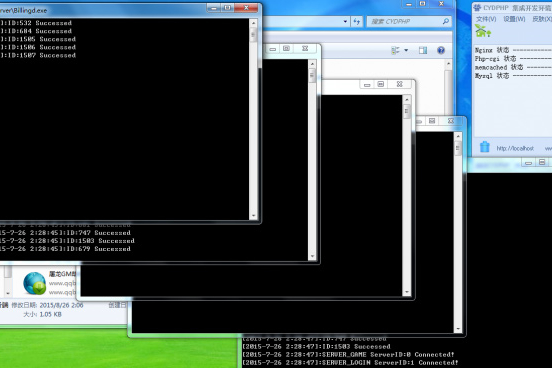Open the 文件(V) menu in CYDPHP
This screenshot has width=552, height=368.
click(x=486, y=19)
